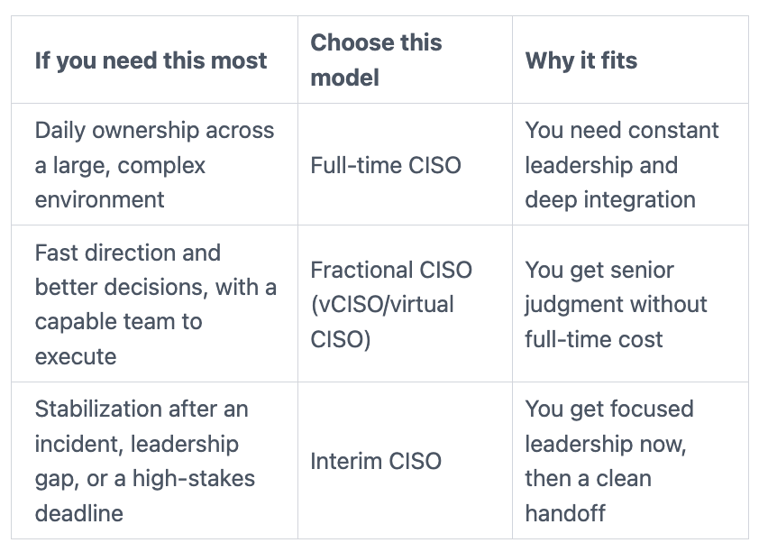
Task: Click the words "gap, or a high-stakes"
Action: [145, 478]
